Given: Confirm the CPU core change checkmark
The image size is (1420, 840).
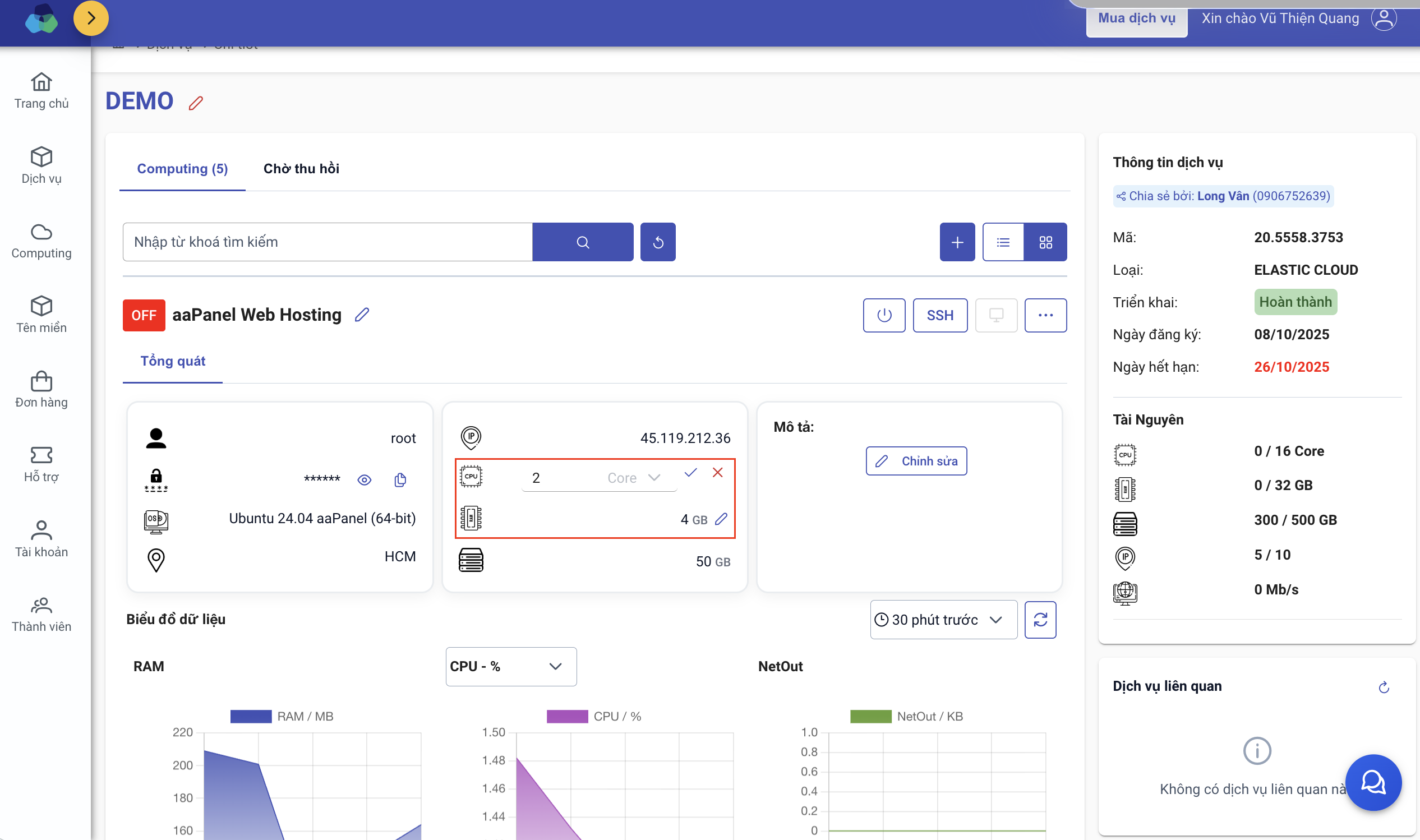Looking at the screenshot, I should 690,473.
